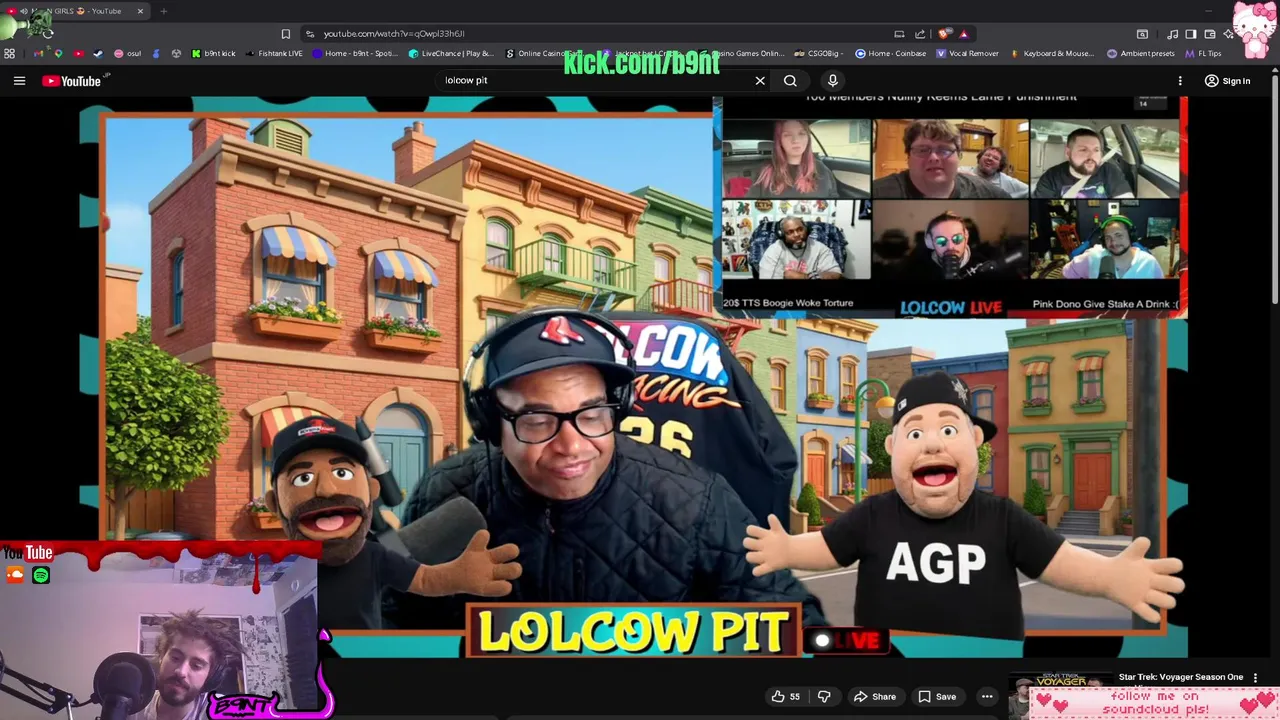Open YouTube settings three-dot menu near Sign in
The height and width of the screenshot is (720, 1280).
click(1180, 81)
